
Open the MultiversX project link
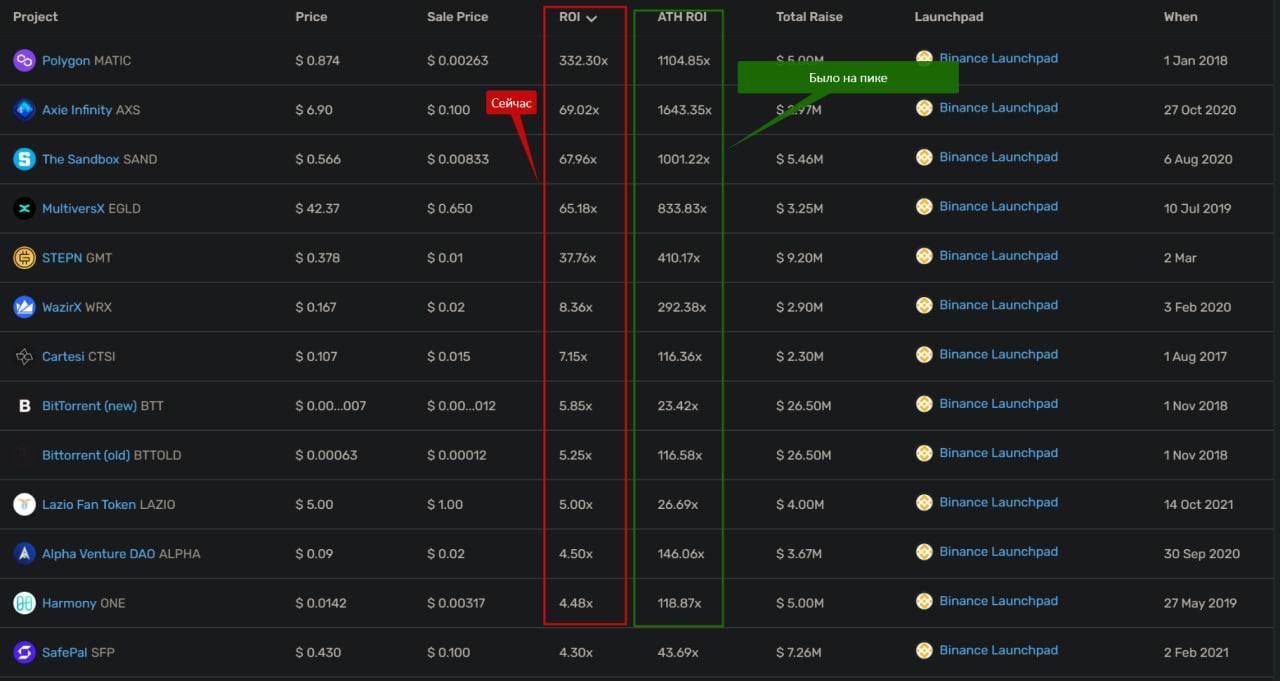(73, 209)
